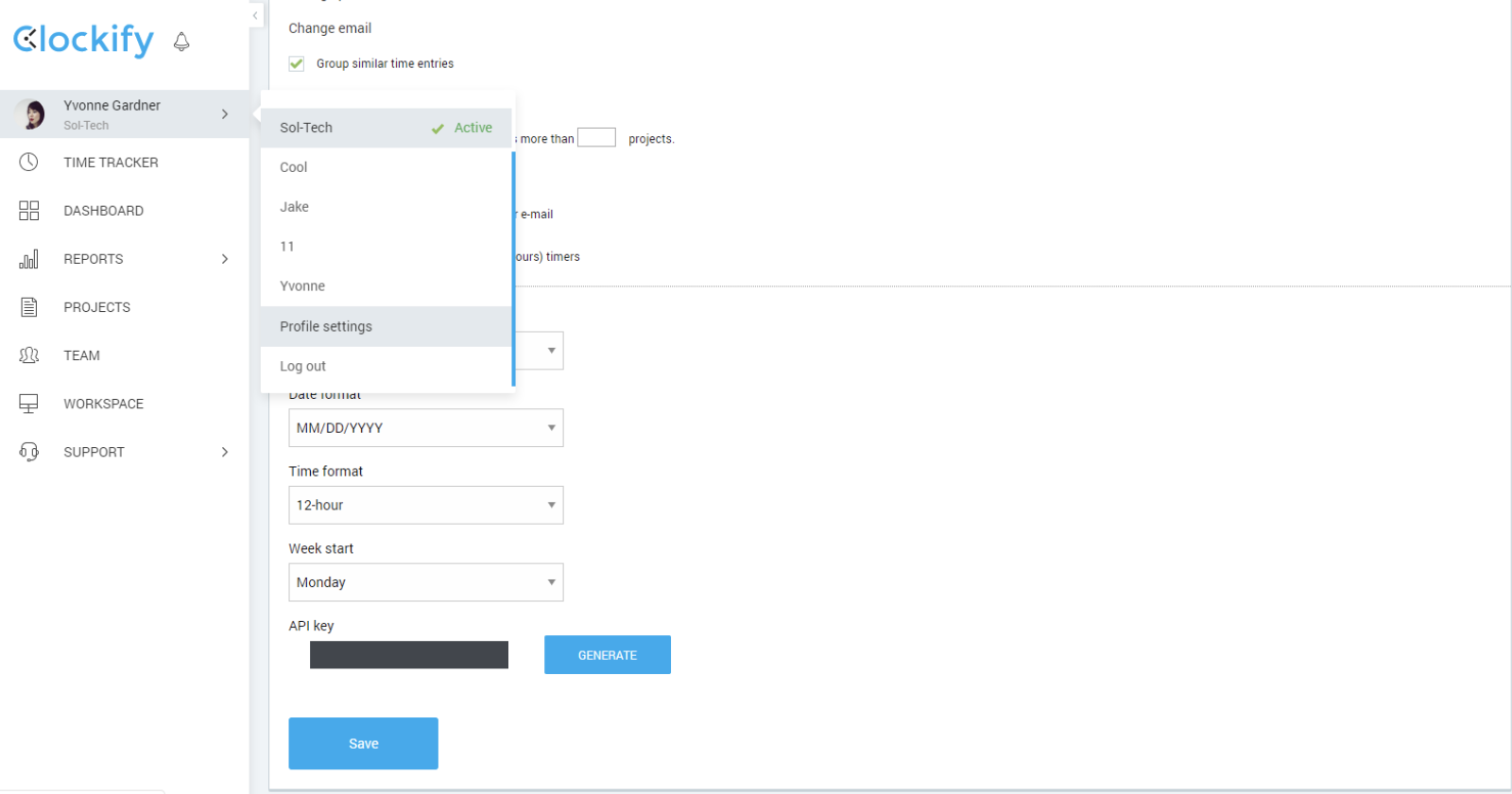Select Profile settings in the menu
The width and height of the screenshot is (1512, 794).
click(x=326, y=327)
